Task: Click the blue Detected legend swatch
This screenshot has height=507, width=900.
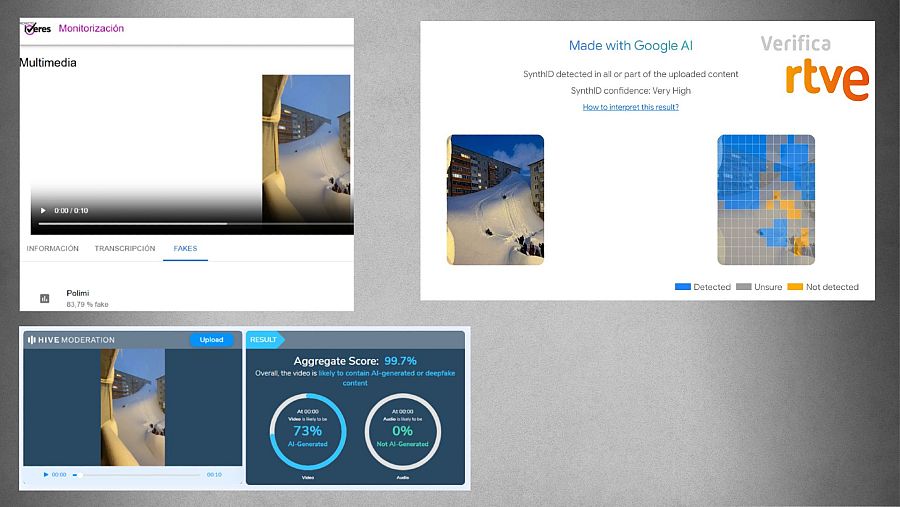Action: coord(683,287)
